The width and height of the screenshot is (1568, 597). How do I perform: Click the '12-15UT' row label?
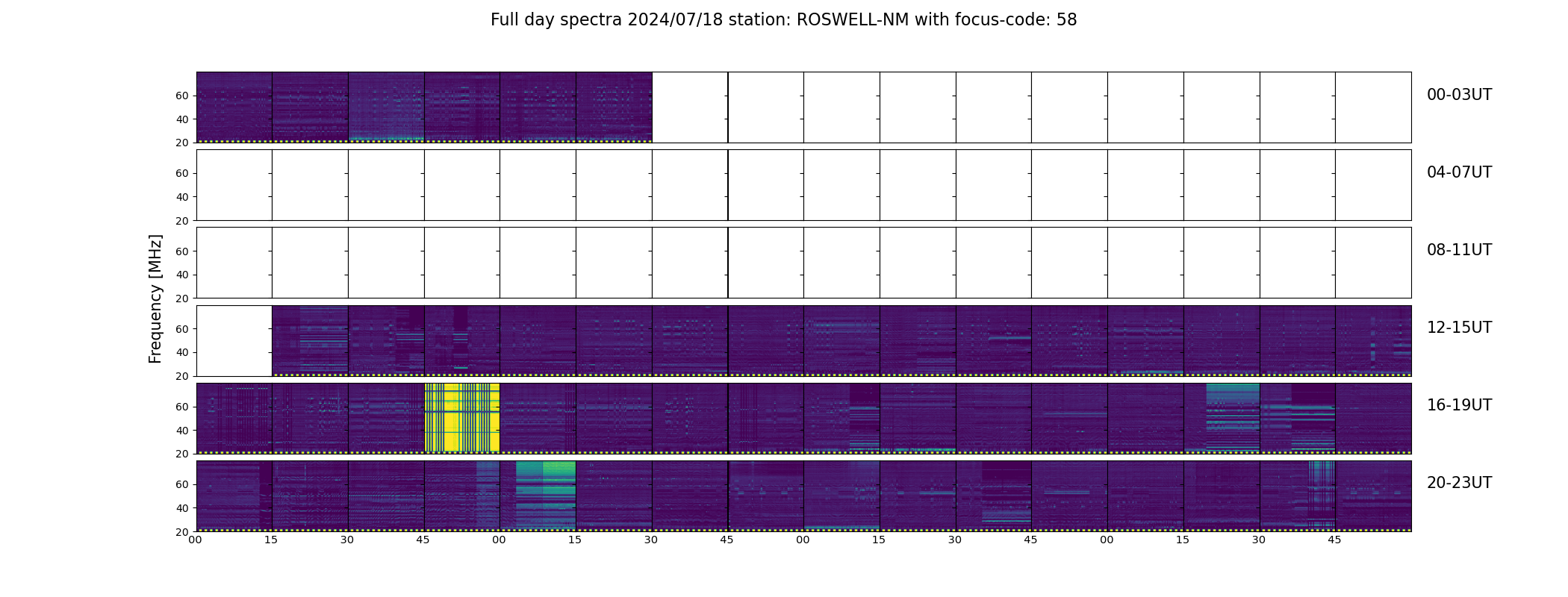pyautogui.click(x=1459, y=328)
